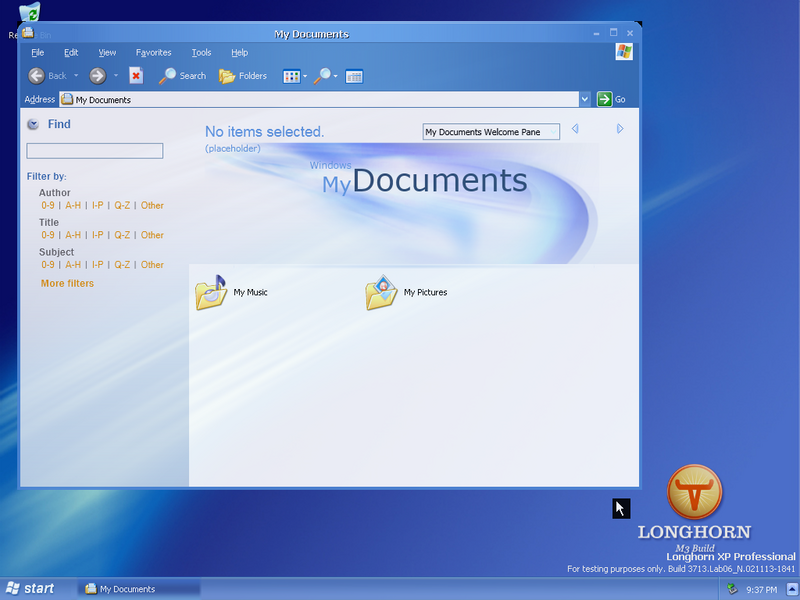Open the Favorites menu
Screen dimensions: 800x600
coord(154,53)
